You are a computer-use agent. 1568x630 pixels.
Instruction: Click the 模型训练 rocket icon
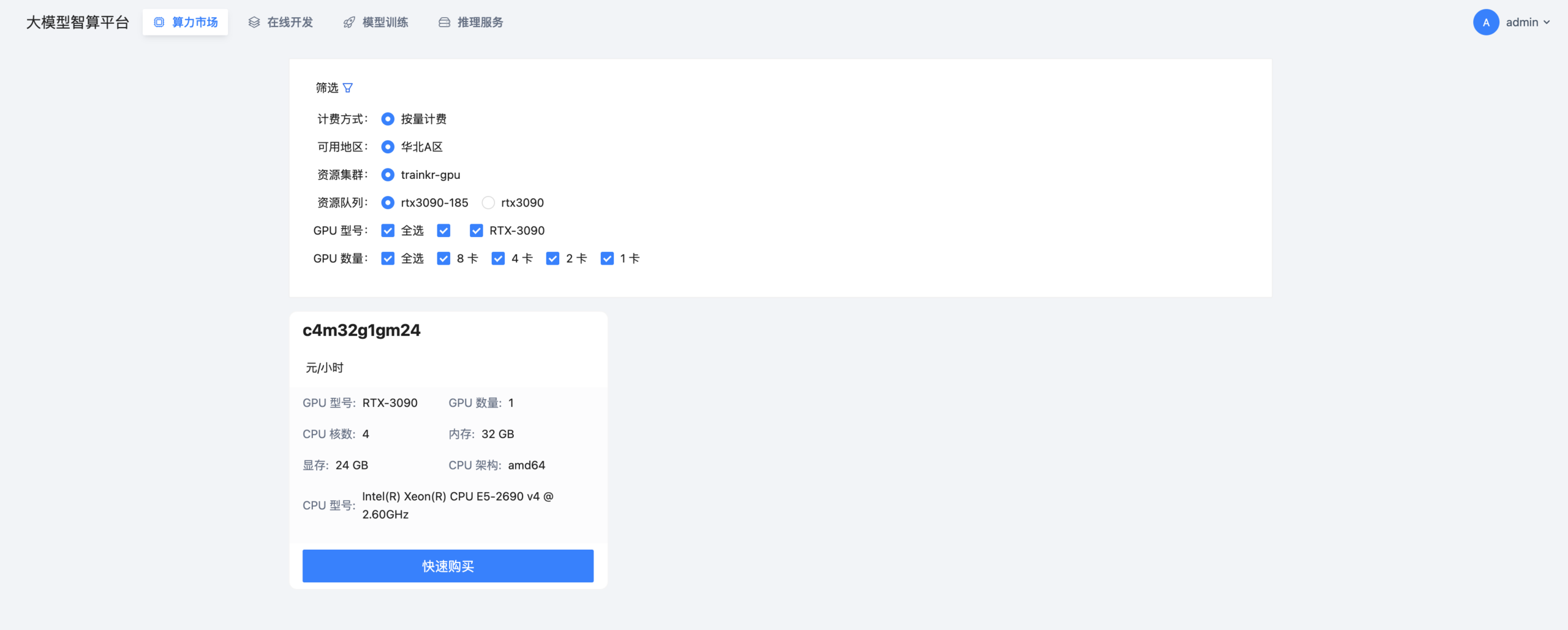[x=349, y=22]
